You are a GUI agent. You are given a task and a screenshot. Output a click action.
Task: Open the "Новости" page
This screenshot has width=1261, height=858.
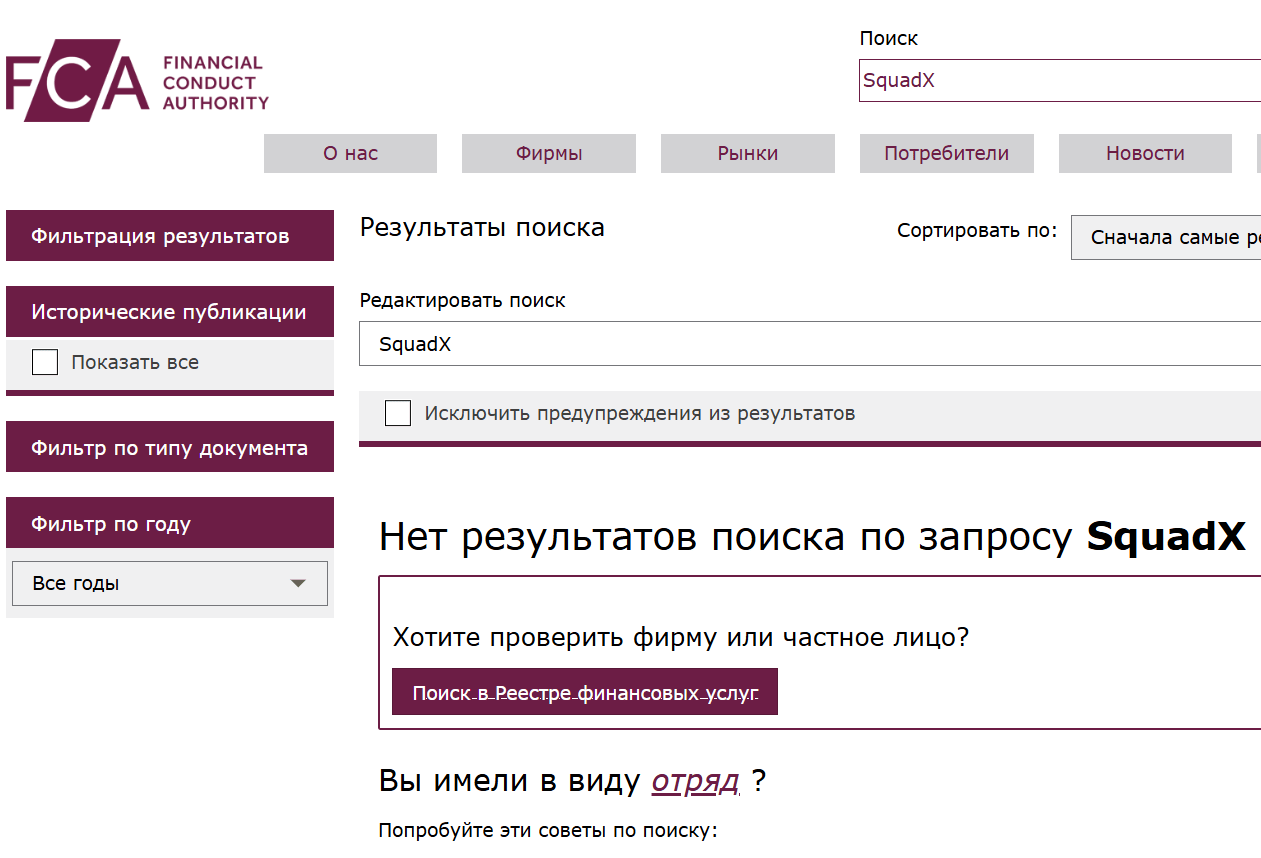(1145, 153)
